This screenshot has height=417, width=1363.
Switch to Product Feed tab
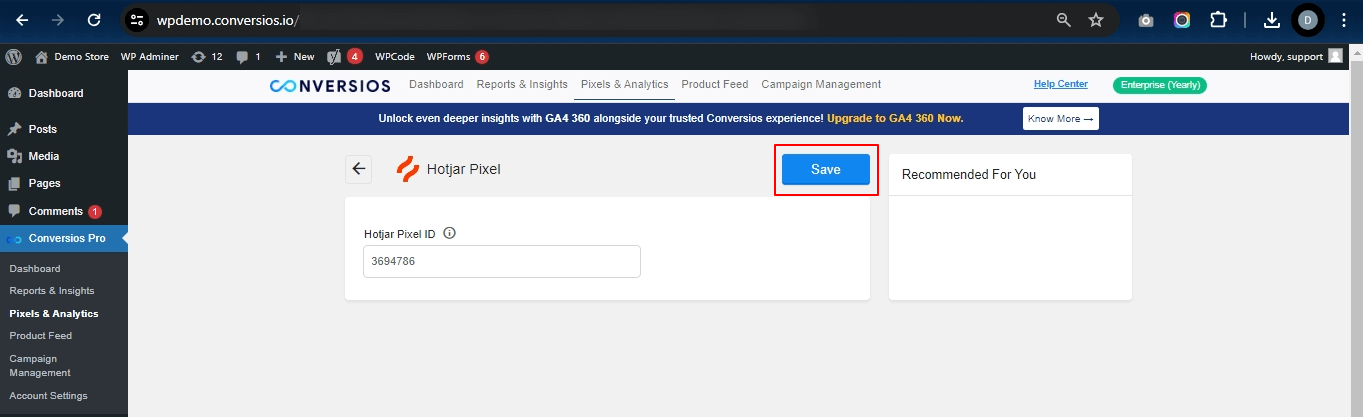pyautogui.click(x=715, y=84)
